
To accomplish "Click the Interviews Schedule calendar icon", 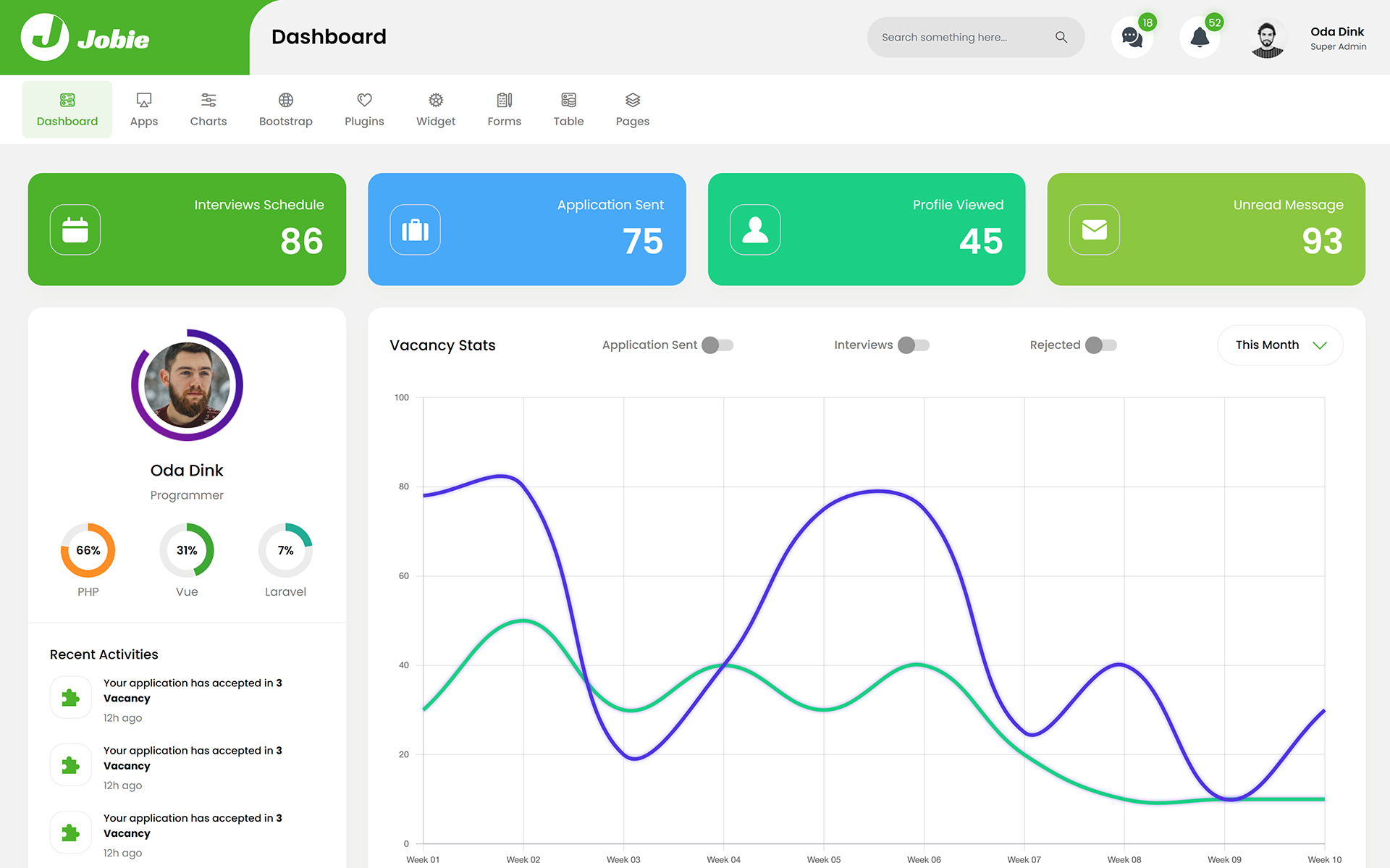I will pos(75,229).
